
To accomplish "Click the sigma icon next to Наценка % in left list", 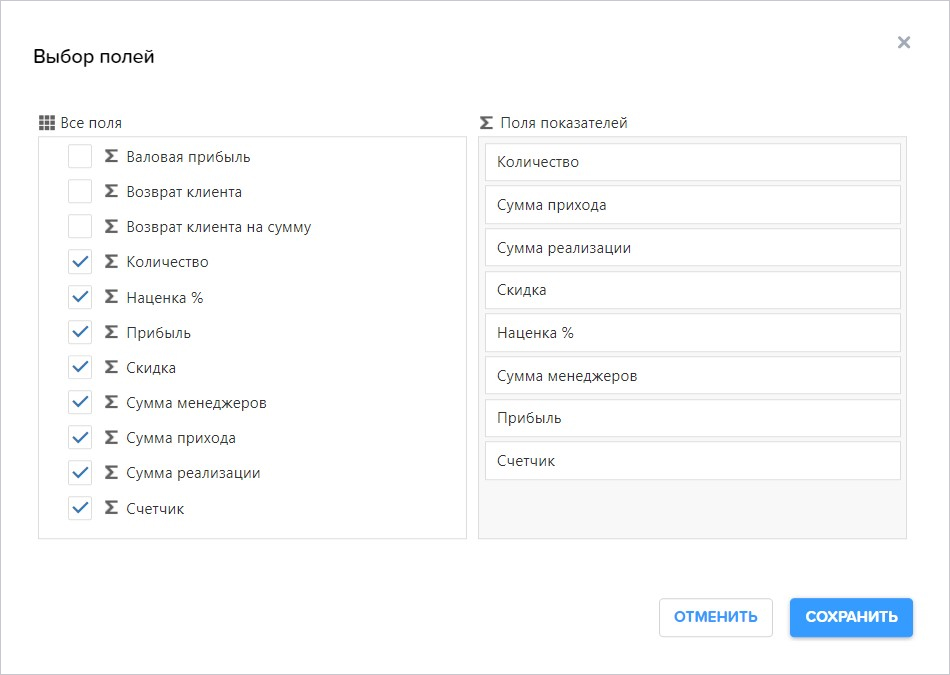I will [x=111, y=297].
